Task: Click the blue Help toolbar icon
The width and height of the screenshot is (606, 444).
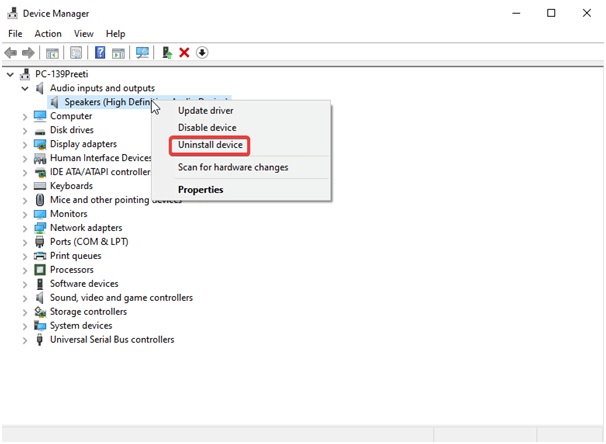Action: coord(99,53)
